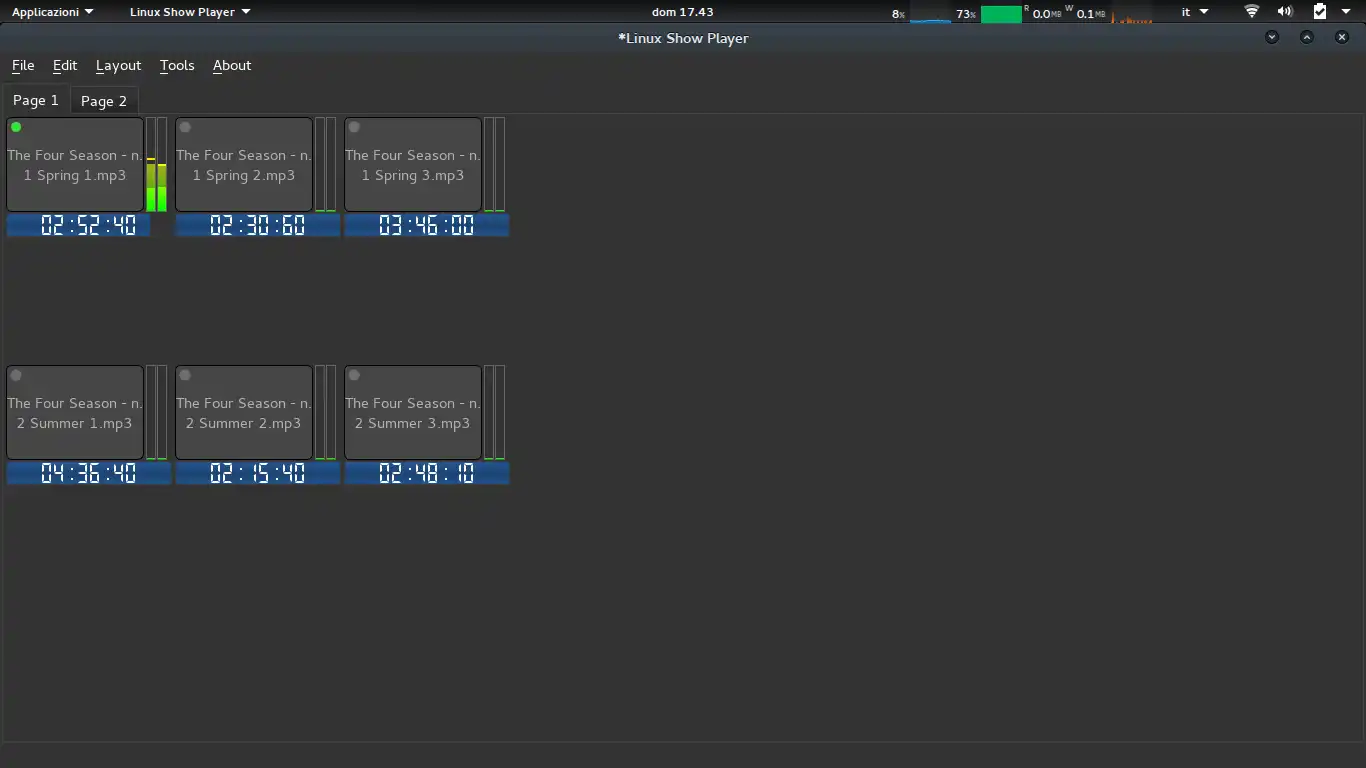The width and height of the screenshot is (1366, 768).
Task: Open the Linux Show Player app menu
Action: coord(190,12)
